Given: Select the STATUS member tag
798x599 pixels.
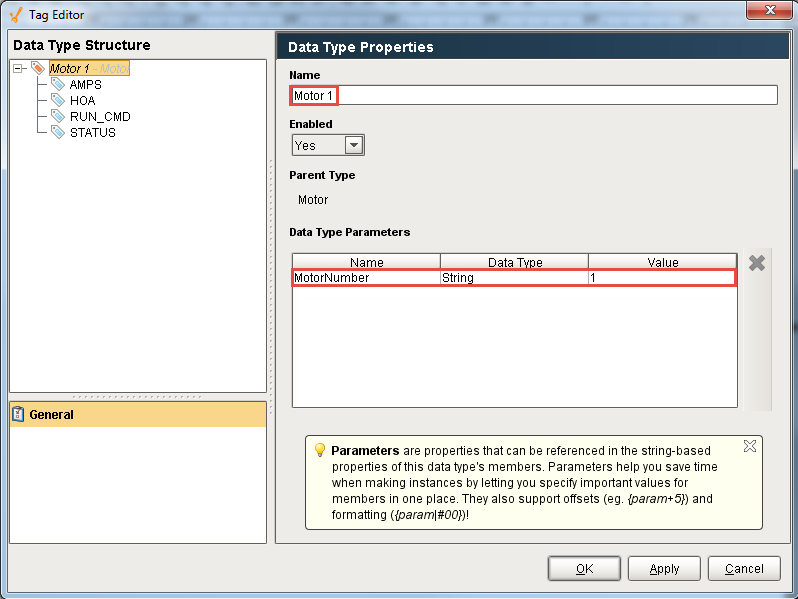Looking at the screenshot, I should pos(92,133).
